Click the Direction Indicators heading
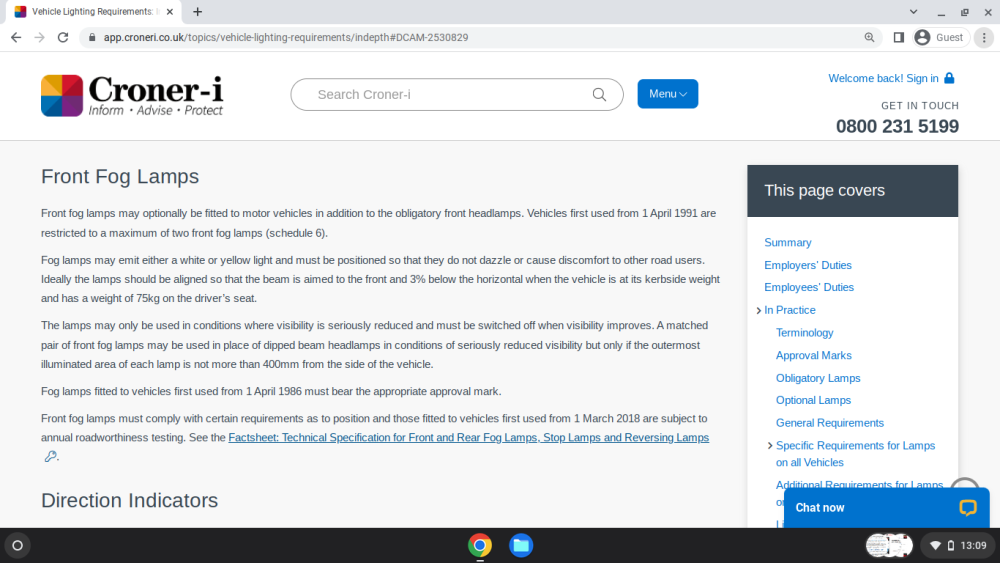The image size is (1000, 563). [x=129, y=501]
